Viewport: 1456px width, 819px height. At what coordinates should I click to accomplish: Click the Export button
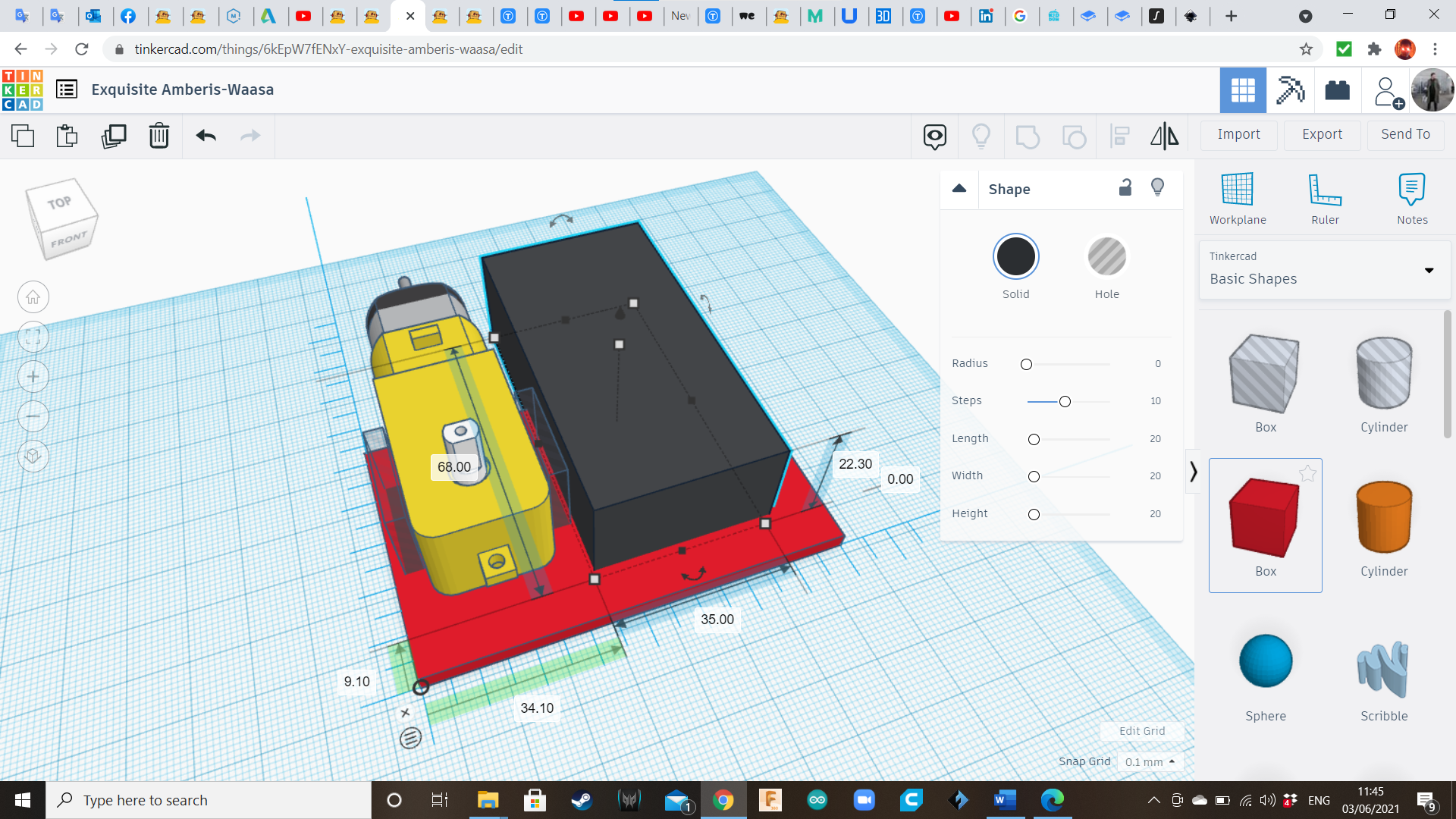[x=1322, y=134]
